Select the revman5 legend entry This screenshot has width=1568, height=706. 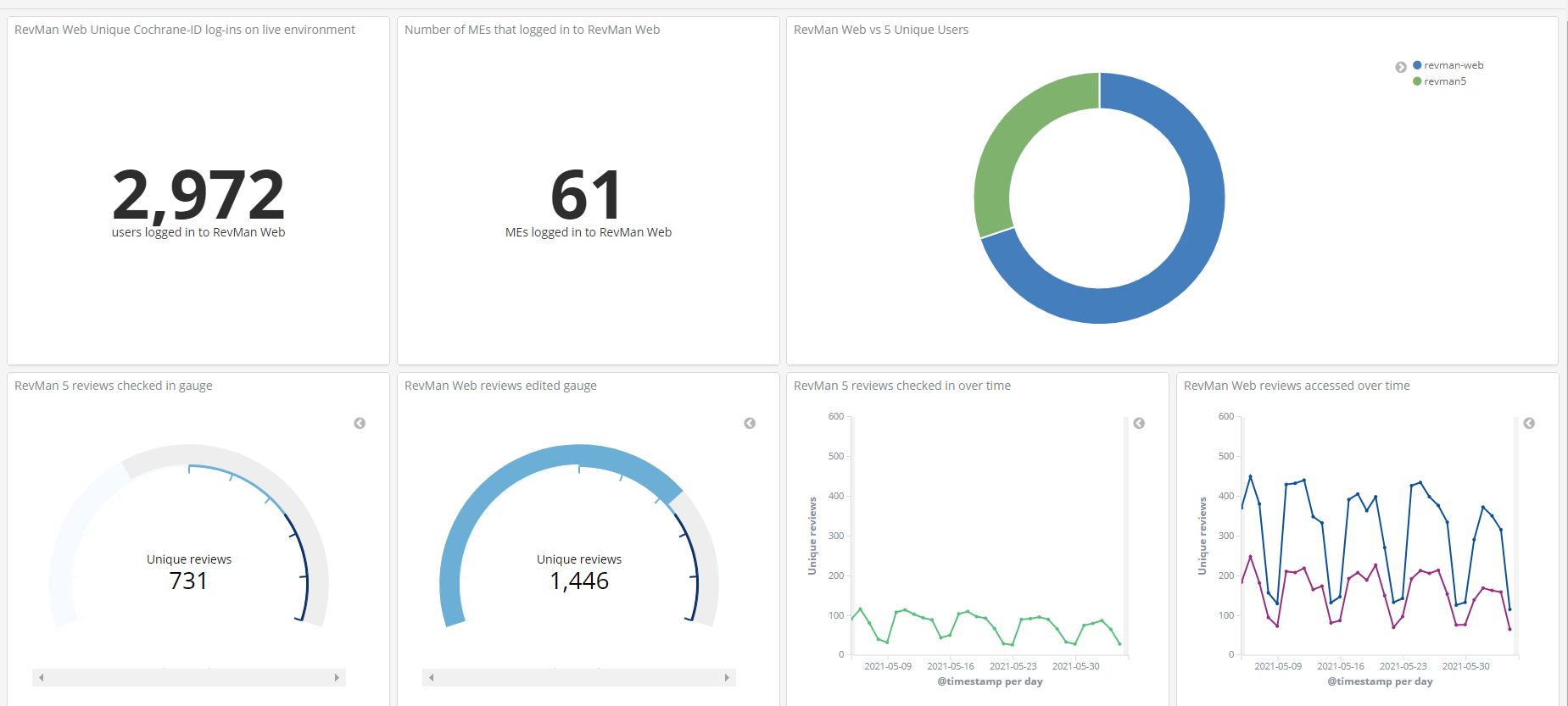1444,81
